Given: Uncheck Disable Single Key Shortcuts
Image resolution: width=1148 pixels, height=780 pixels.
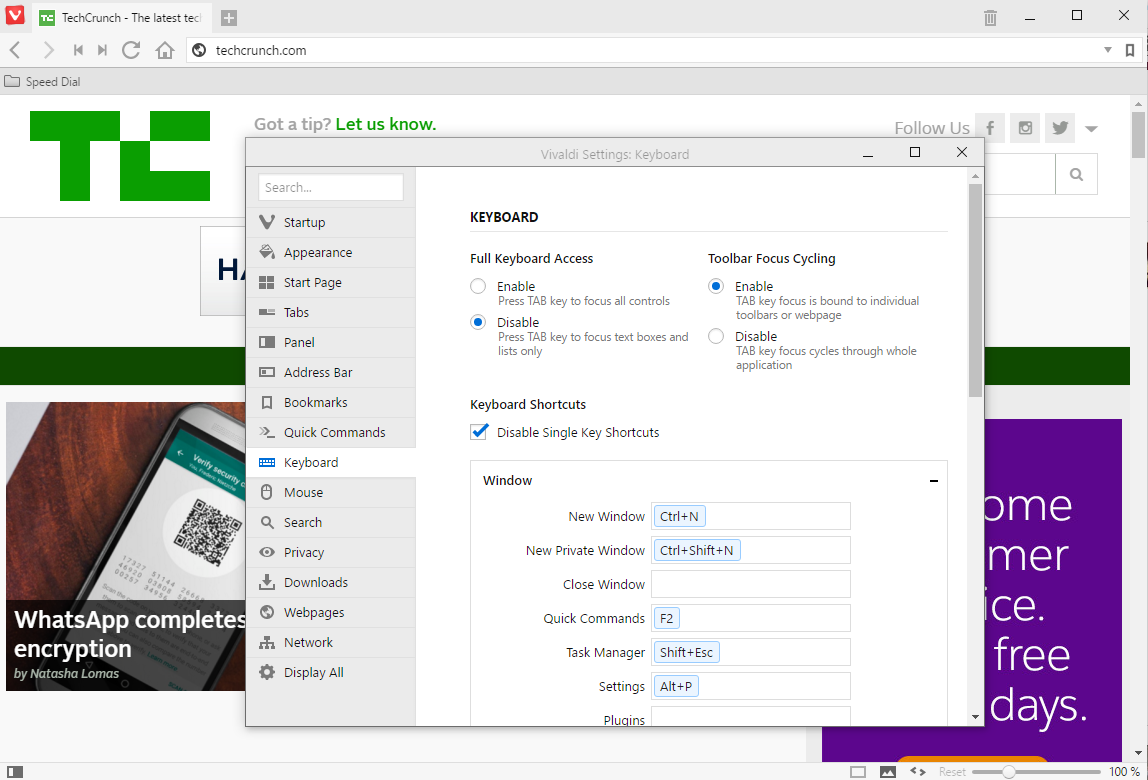Looking at the screenshot, I should [479, 432].
